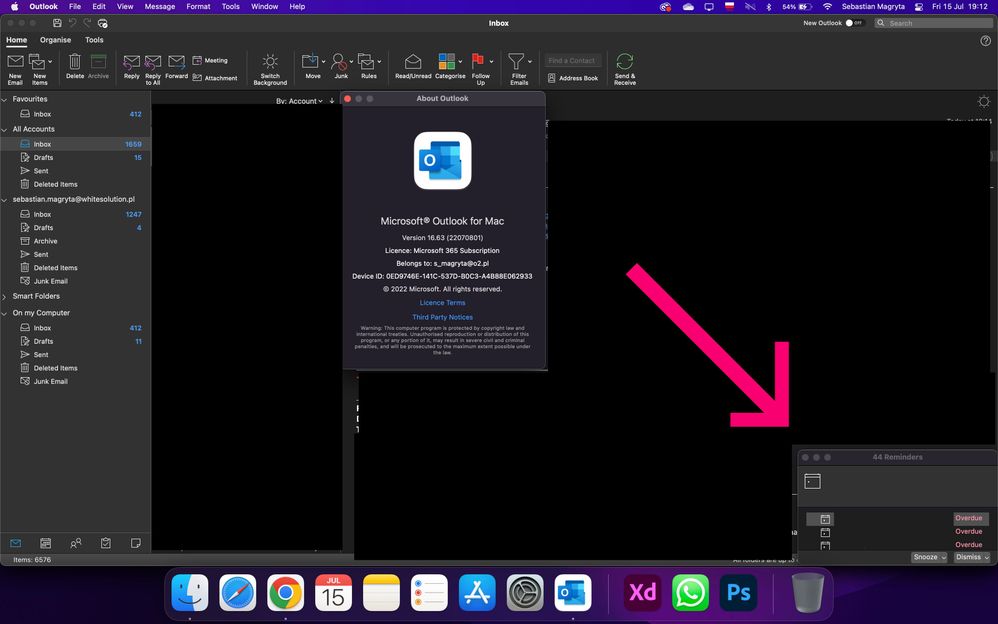Click in the Search field
The height and width of the screenshot is (624, 998).
[x=930, y=22]
